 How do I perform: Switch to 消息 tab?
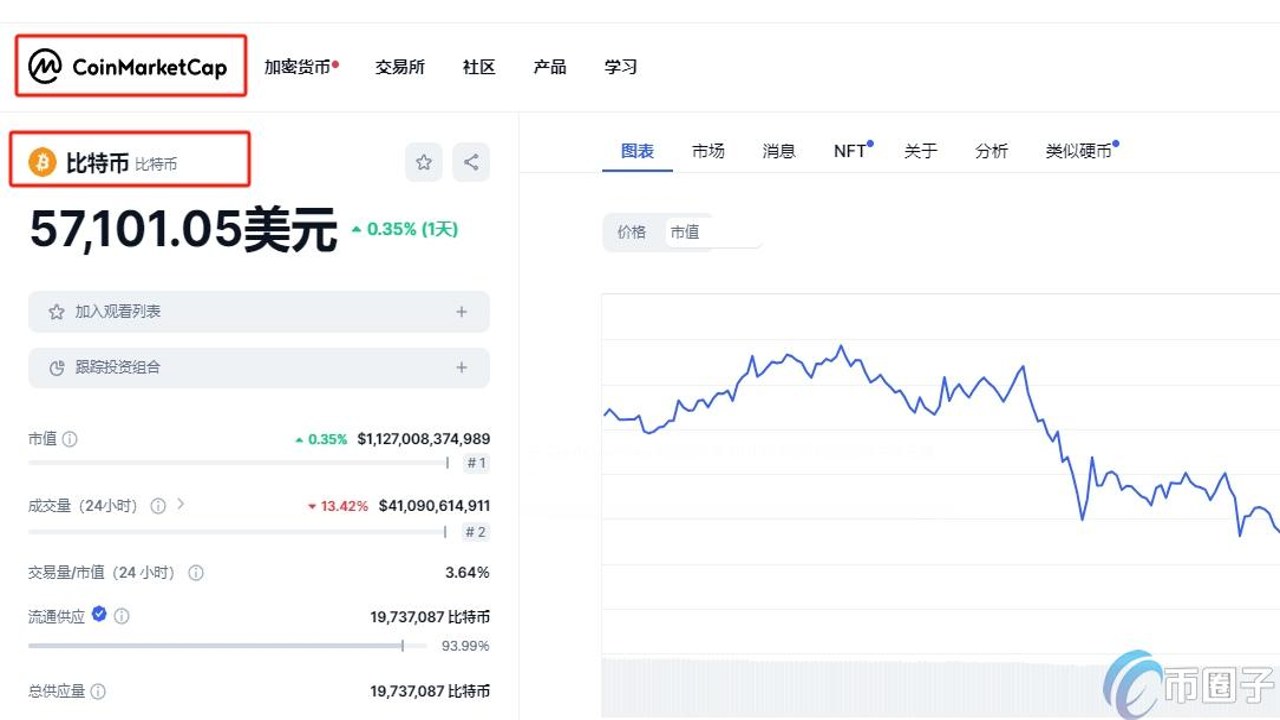[x=779, y=151]
